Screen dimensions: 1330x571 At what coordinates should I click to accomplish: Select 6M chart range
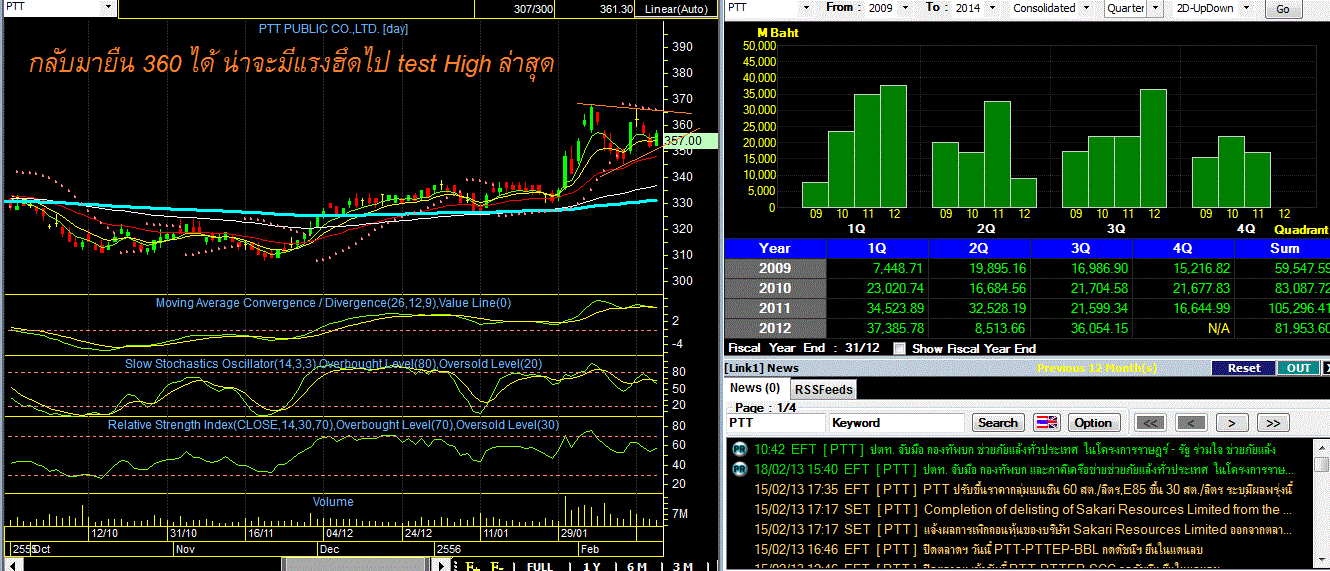[x=636, y=566]
